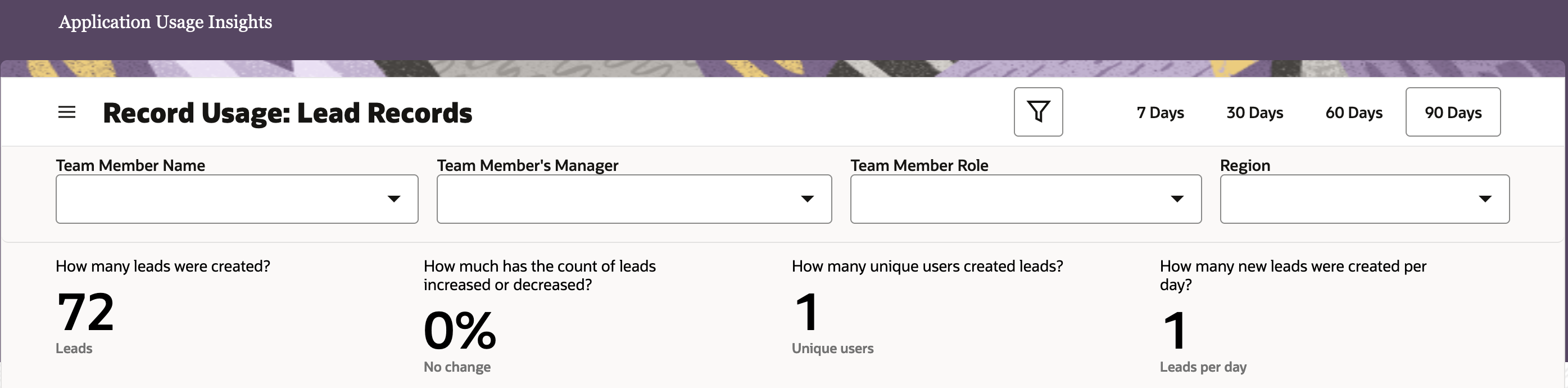Expand the Team Member Role dropdown arrow
The width and height of the screenshot is (1568, 388).
click(x=1177, y=199)
